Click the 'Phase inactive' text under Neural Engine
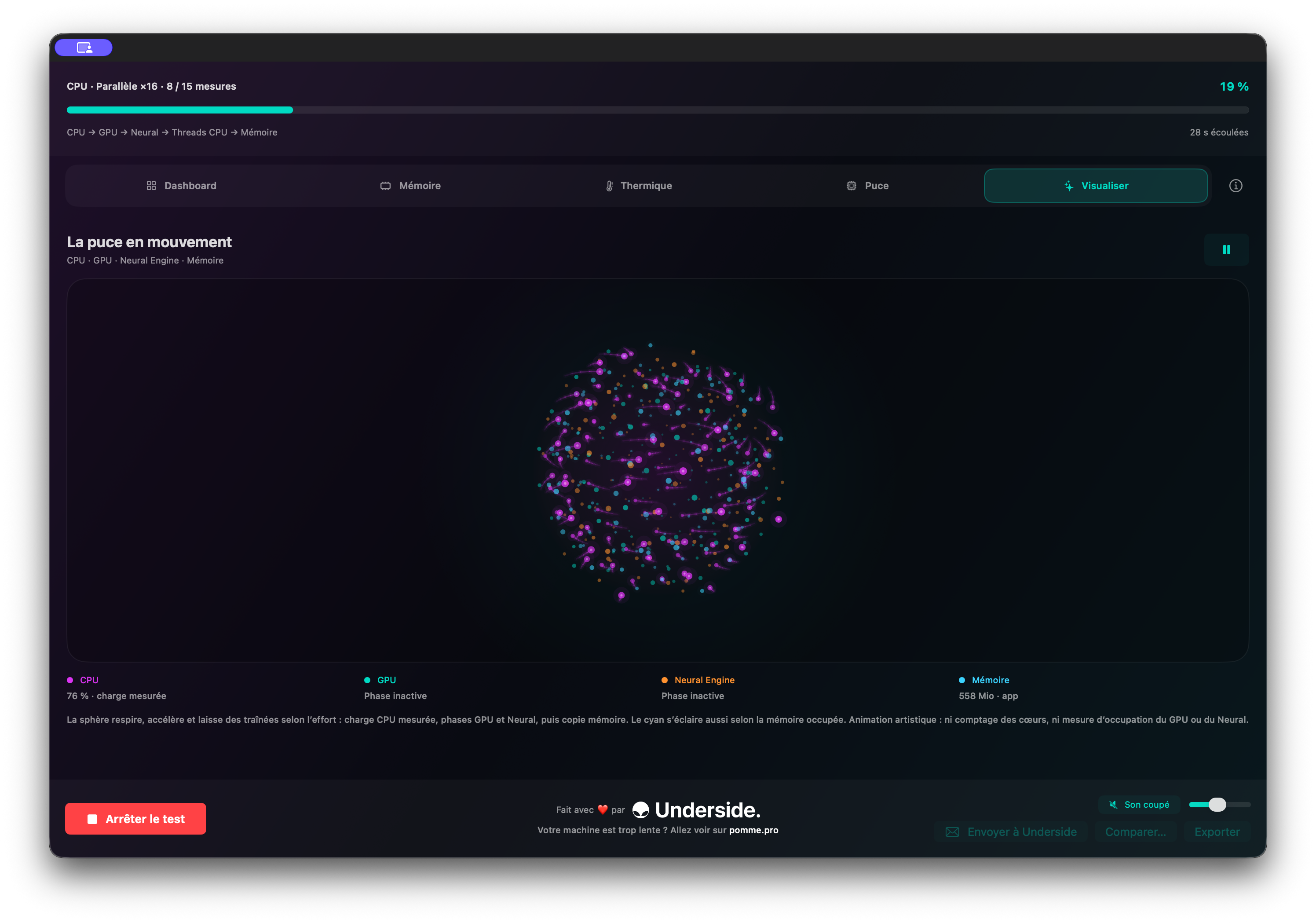 tap(692, 696)
